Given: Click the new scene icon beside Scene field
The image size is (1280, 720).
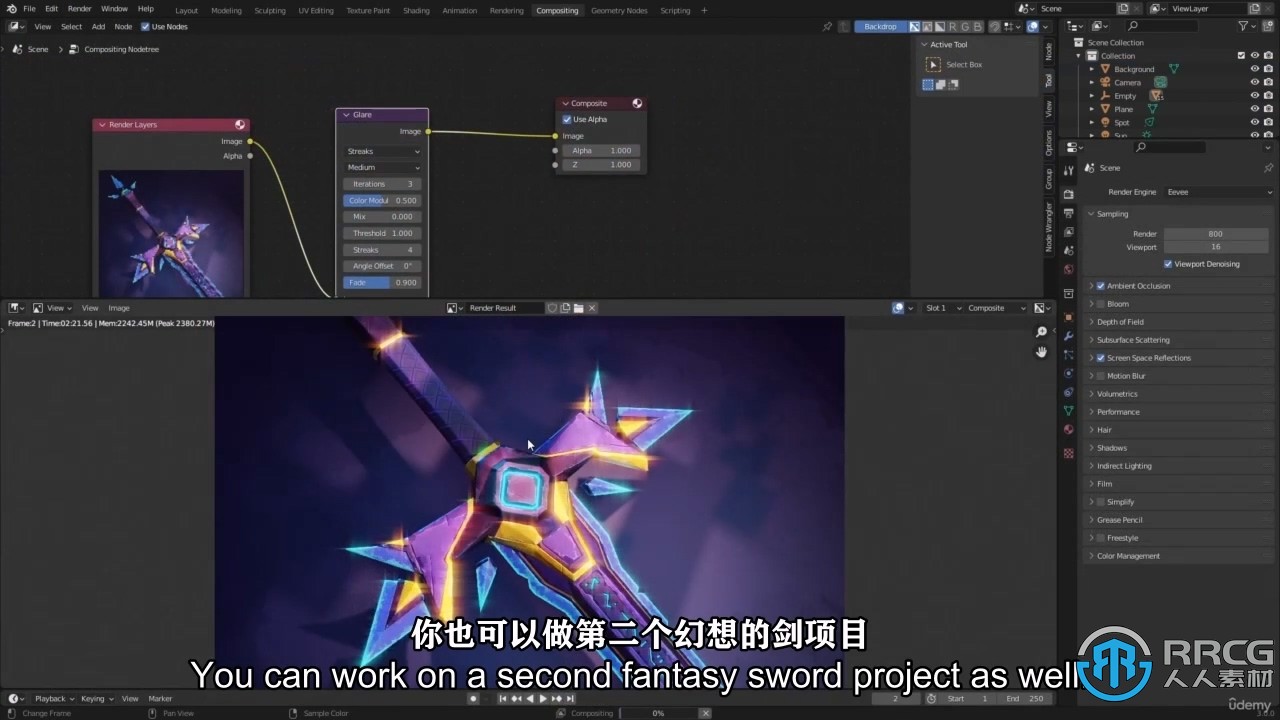Looking at the screenshot, I should click(1124, 8).
